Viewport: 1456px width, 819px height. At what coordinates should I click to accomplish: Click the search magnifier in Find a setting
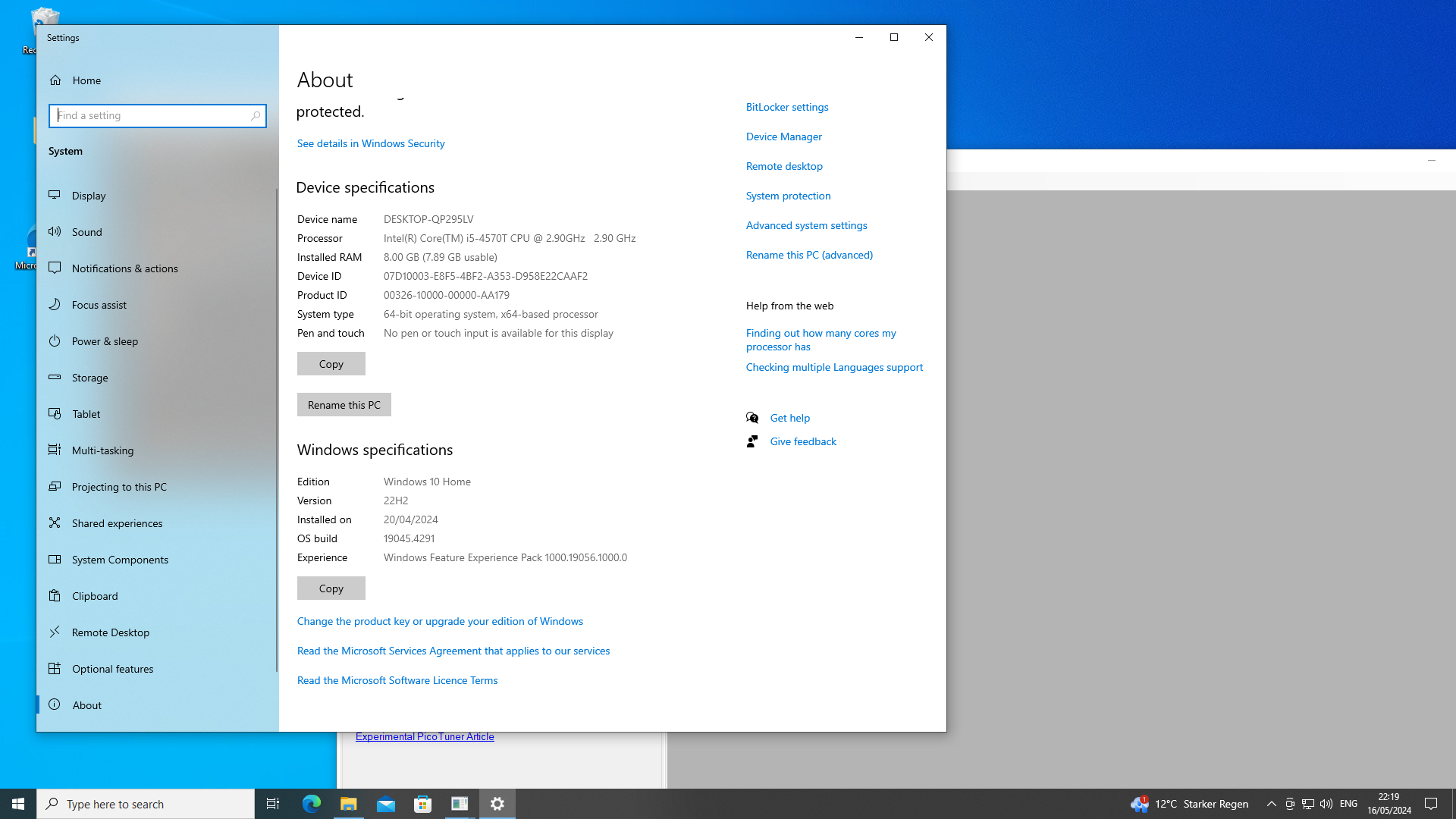tap(256, 115)
